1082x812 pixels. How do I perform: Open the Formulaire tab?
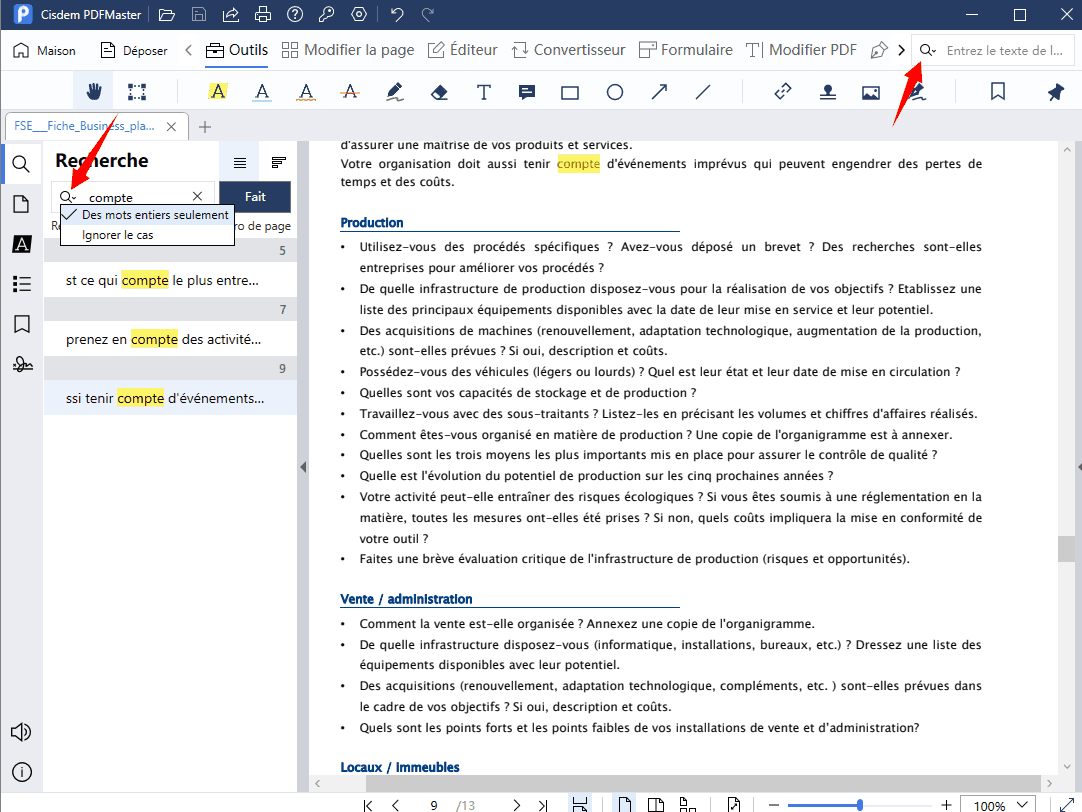686,50
